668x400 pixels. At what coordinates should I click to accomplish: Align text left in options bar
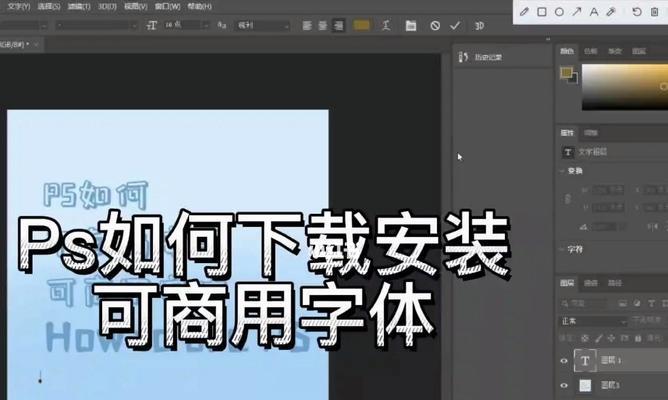click(x=307, y=26)
